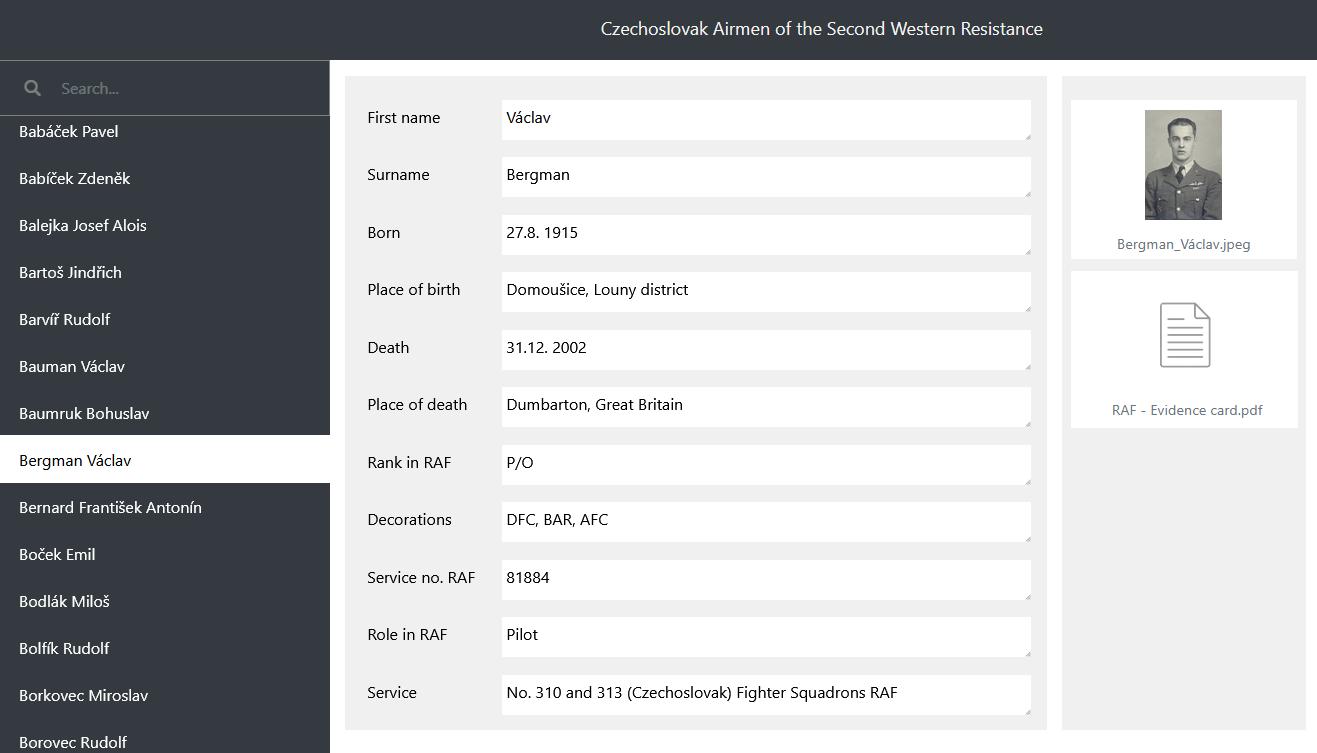Click the Rank in RAF field

[x=766, y=465]
